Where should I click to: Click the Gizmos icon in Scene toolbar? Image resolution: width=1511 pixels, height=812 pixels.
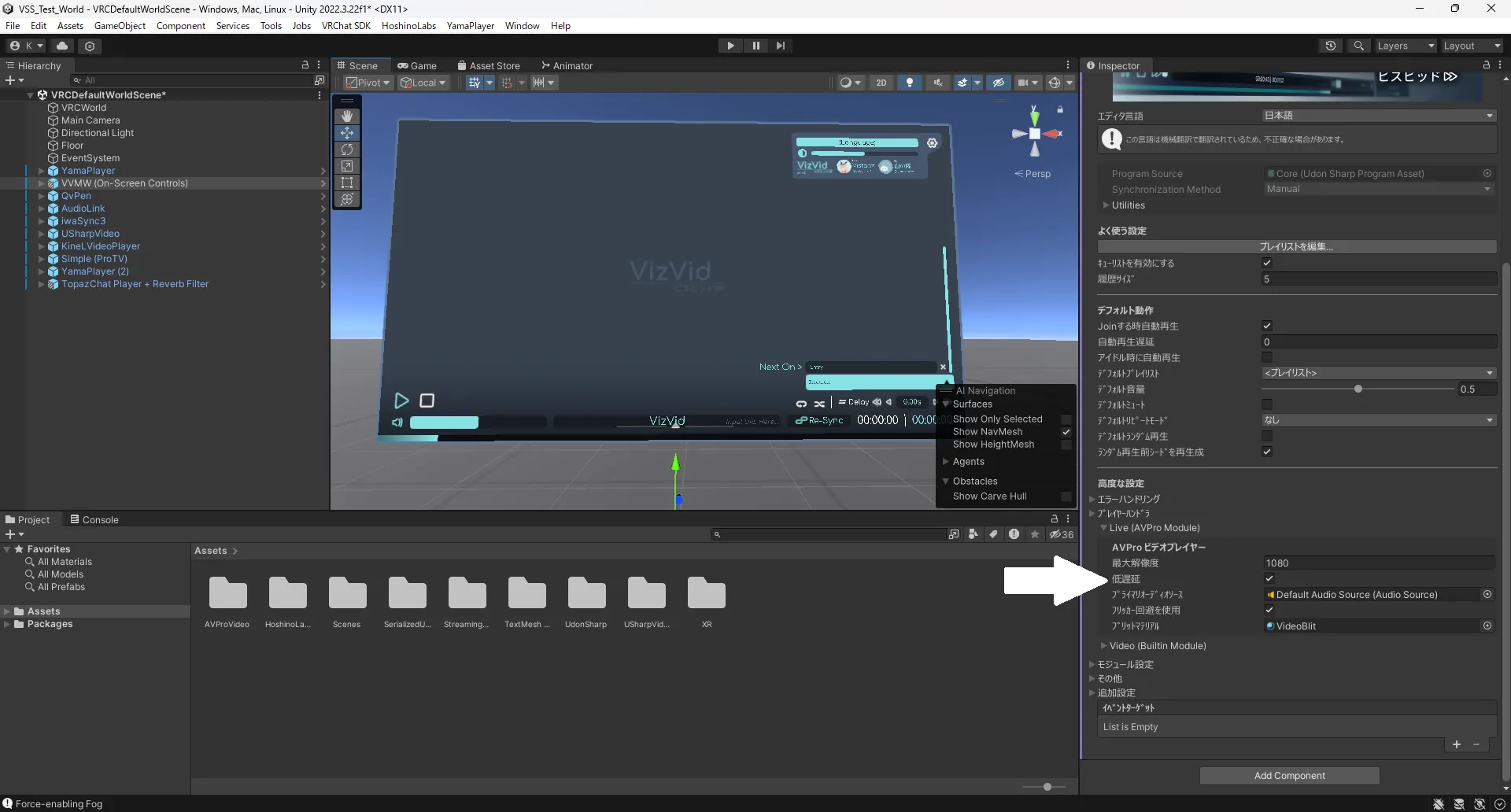(1054, 83)
